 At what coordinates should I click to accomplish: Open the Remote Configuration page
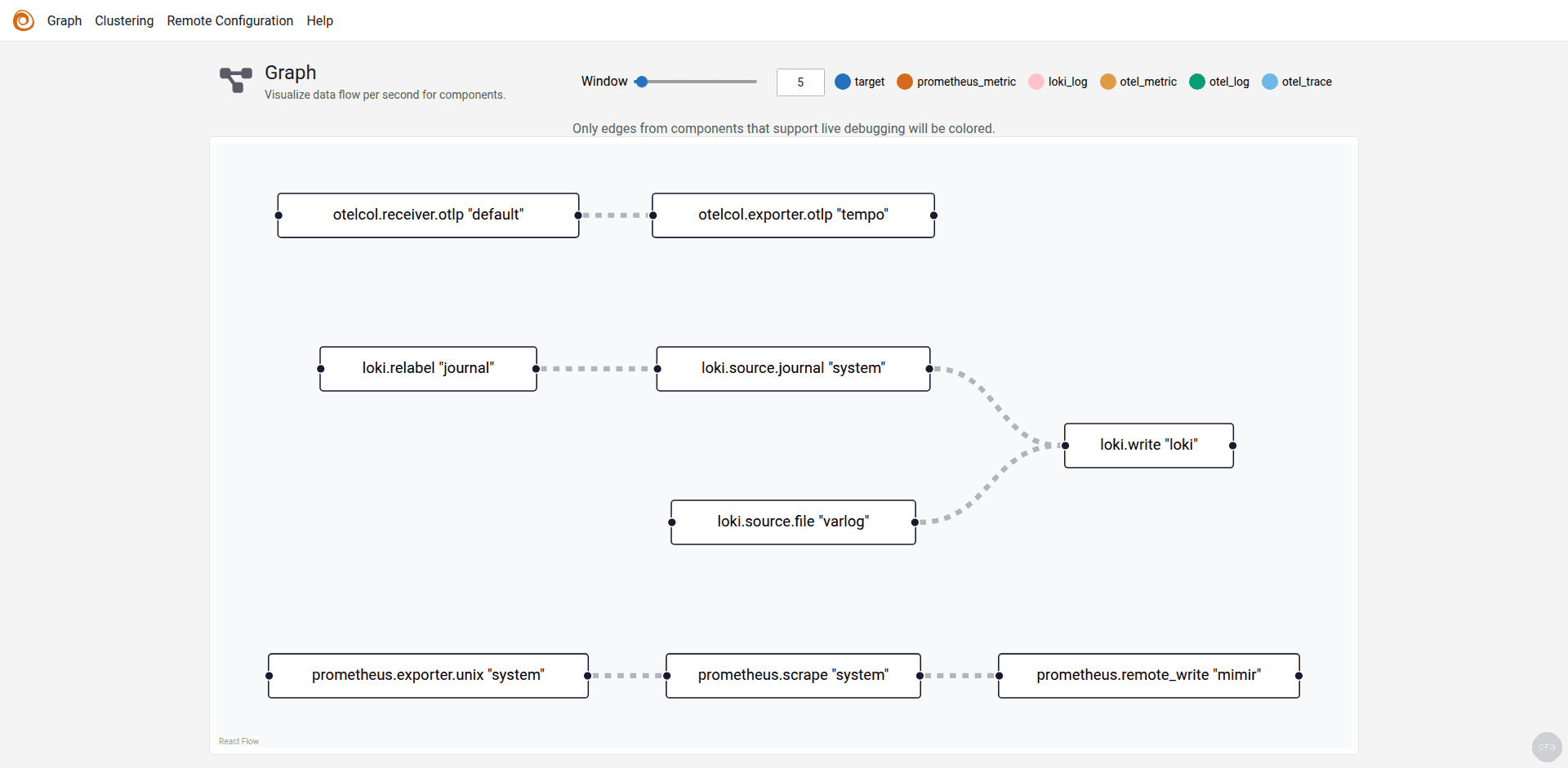pyautogui.click(x=229, y=20)
